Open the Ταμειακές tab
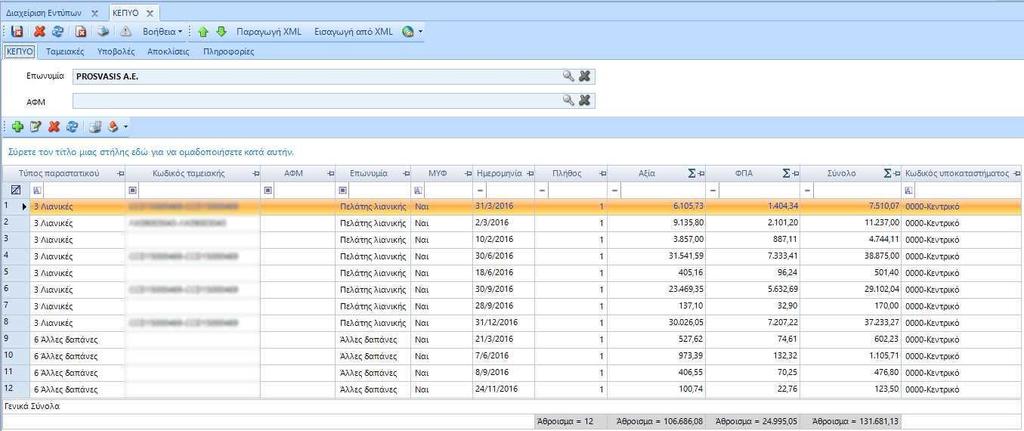1024x431 pixels. click(x=65, y=51)
